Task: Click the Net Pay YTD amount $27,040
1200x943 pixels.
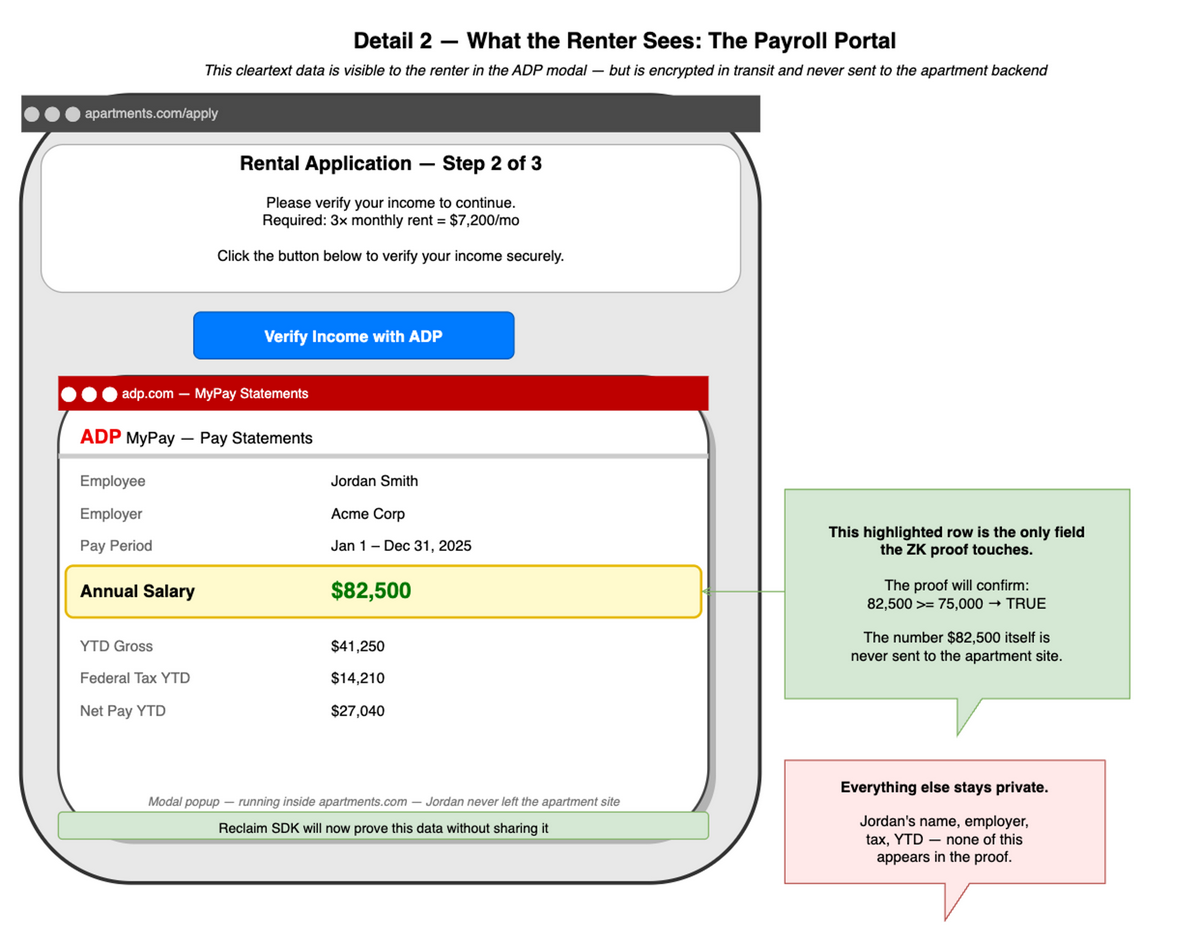Action: 357,711
